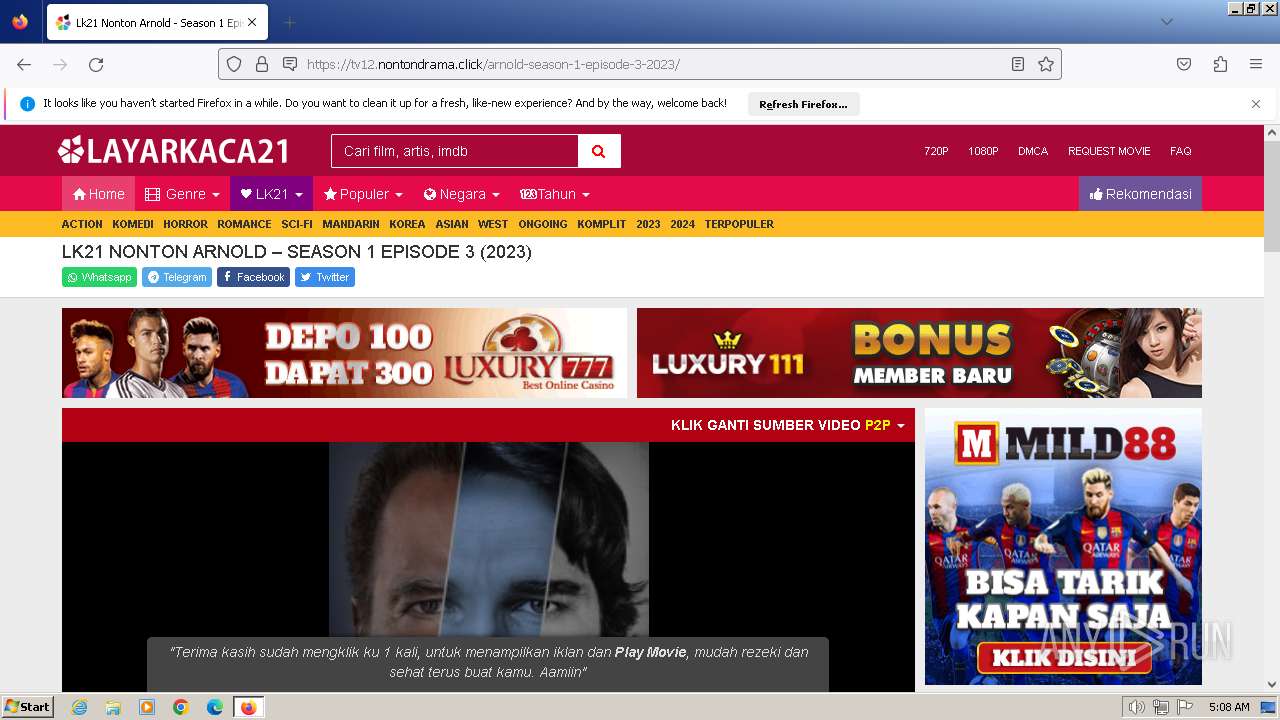Show site security padlock info
The width and height of the screenshot is (1280, 720).
(262, 64)
